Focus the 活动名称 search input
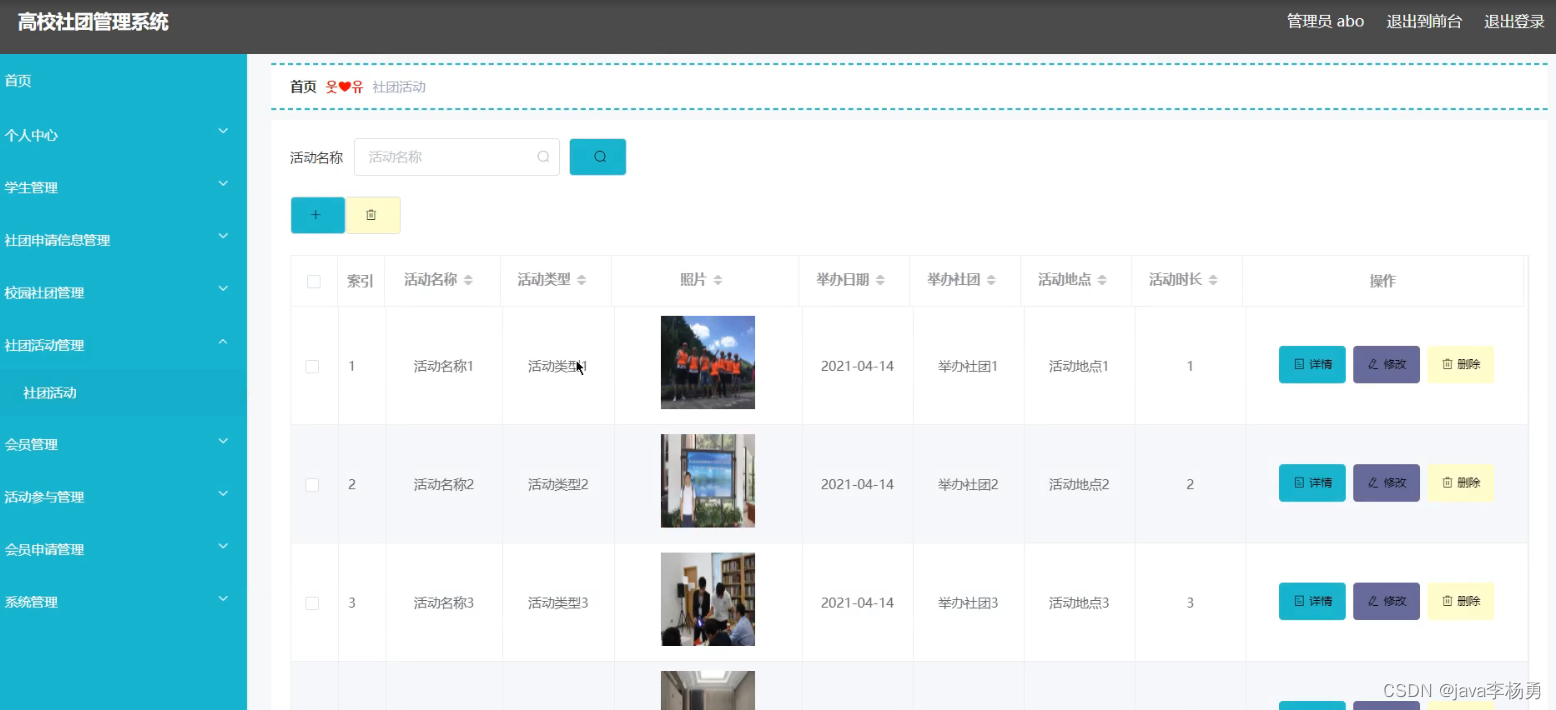This screenshot has height=710, width=1556. [456, 157]
